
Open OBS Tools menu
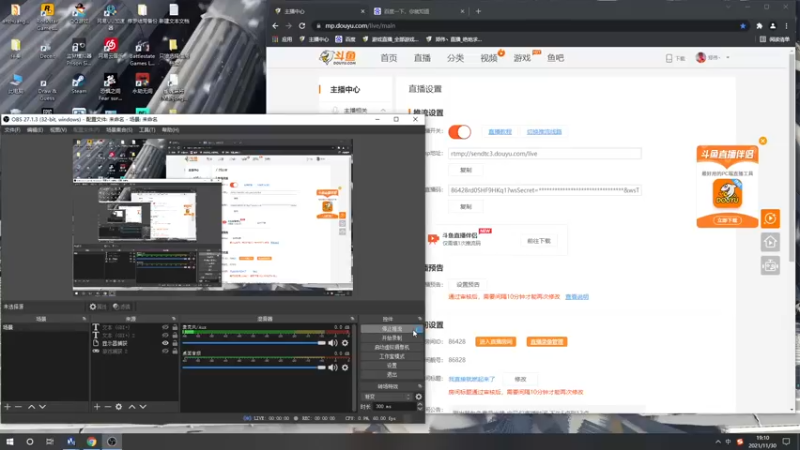point(147,130)
